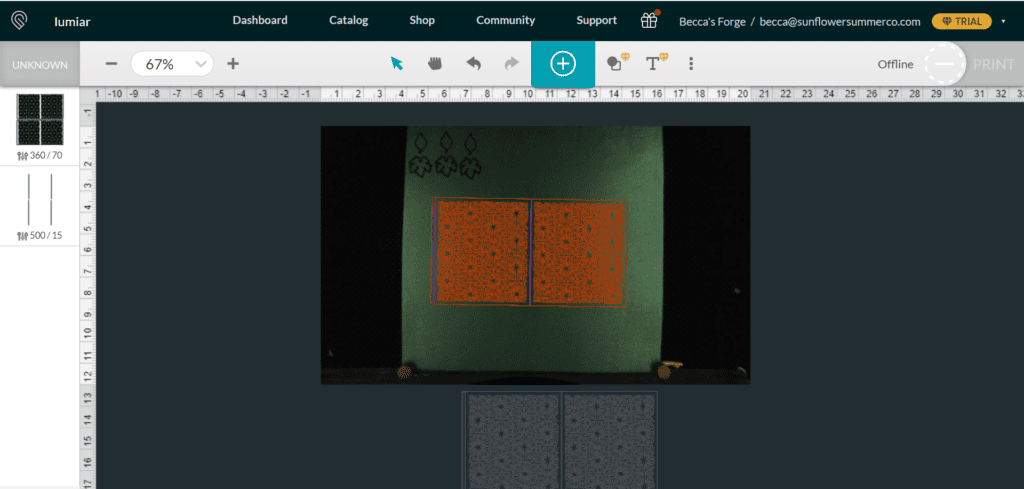Zoom out with the minus icon
The height and width of the screenshot is (489, 1024).
tap(111, 64)
